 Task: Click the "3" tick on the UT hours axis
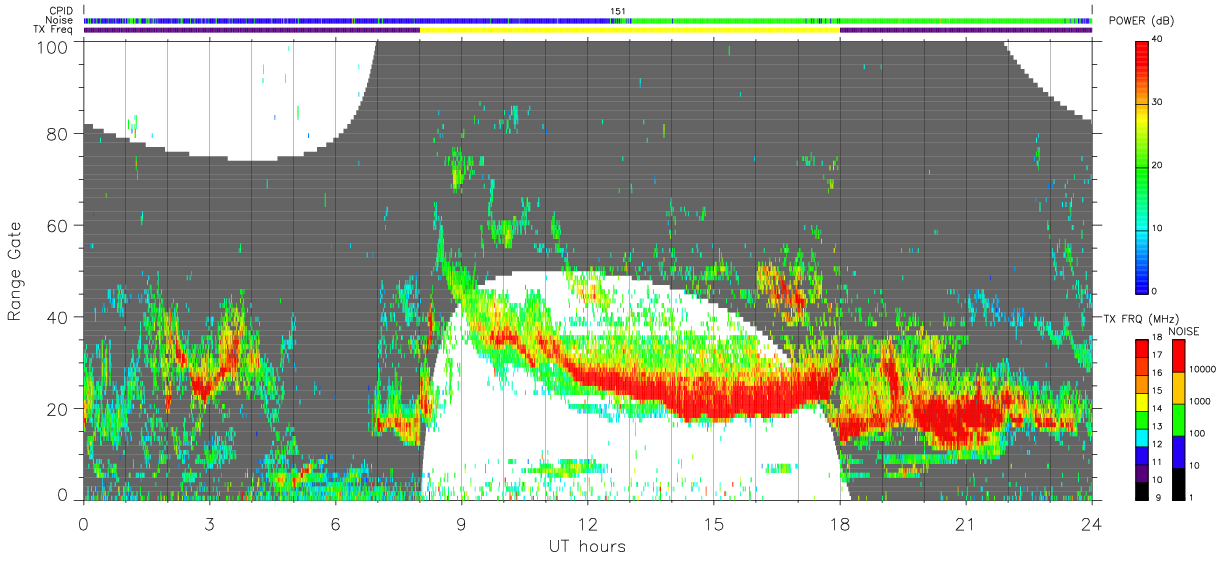click(209, 523)
